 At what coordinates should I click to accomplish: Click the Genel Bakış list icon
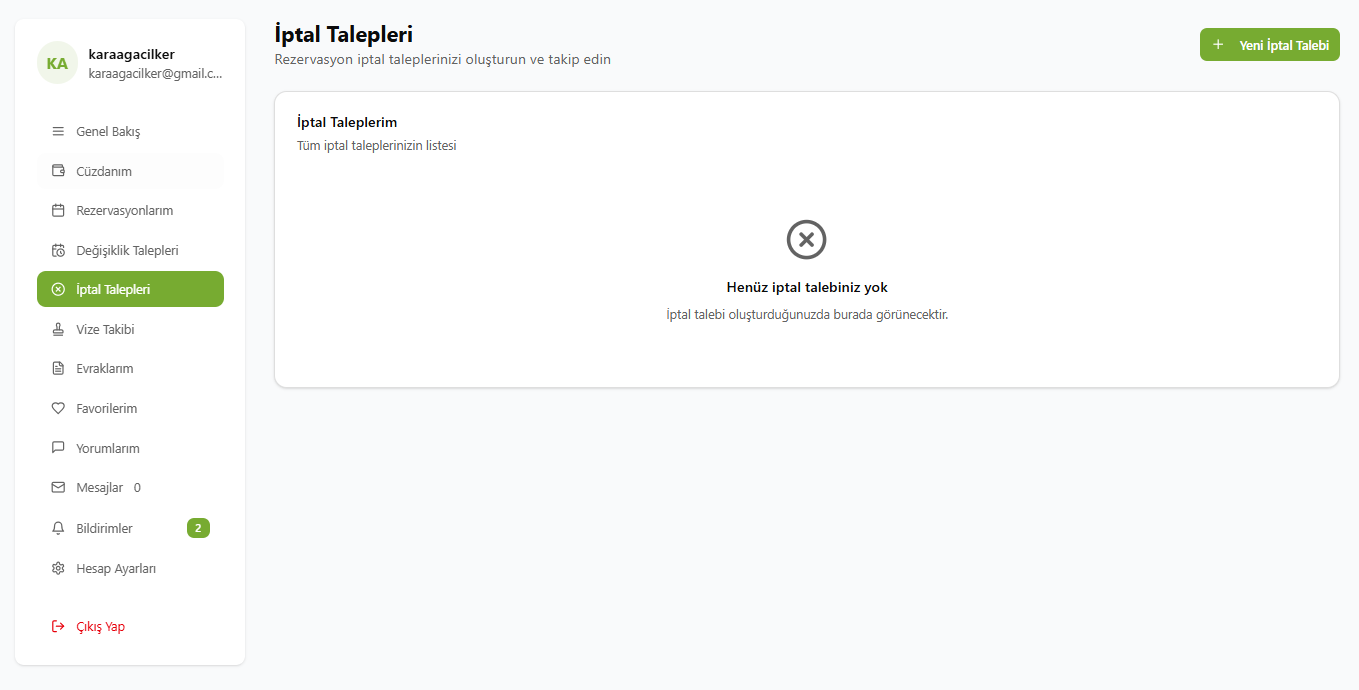pyautogui.click(x=58, y=132)
